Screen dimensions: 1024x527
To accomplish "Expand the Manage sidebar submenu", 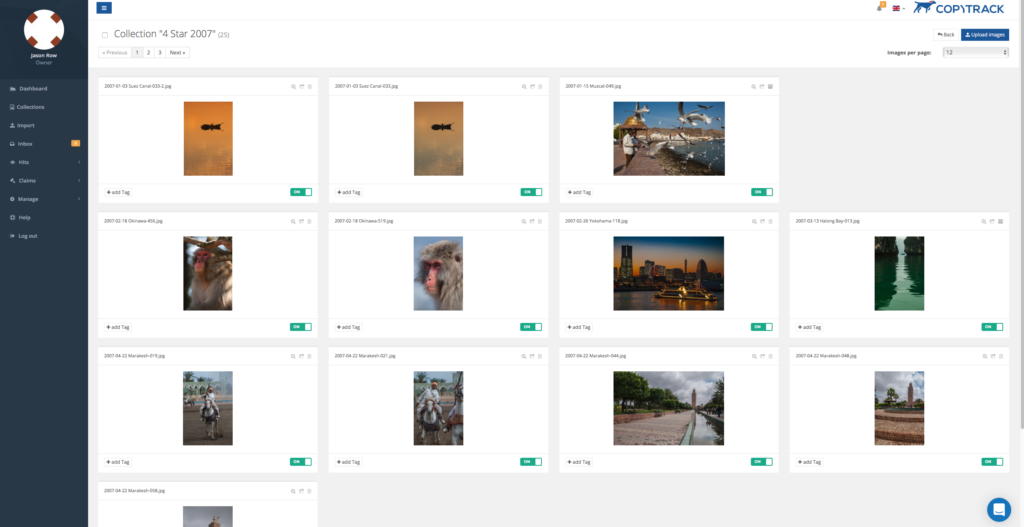I will pyautogui.click(x=44, y=199).
